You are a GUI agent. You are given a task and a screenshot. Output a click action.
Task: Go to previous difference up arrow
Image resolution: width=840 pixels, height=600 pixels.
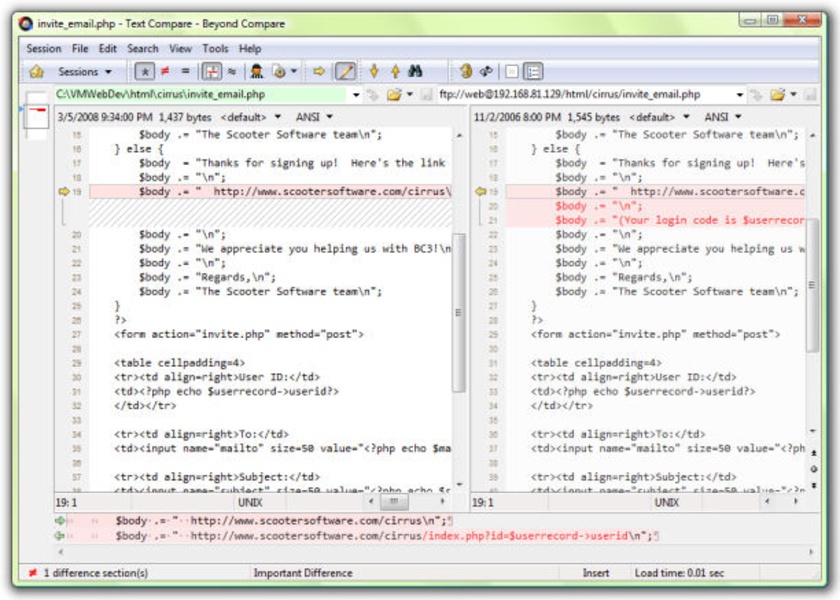coord(395,72)
